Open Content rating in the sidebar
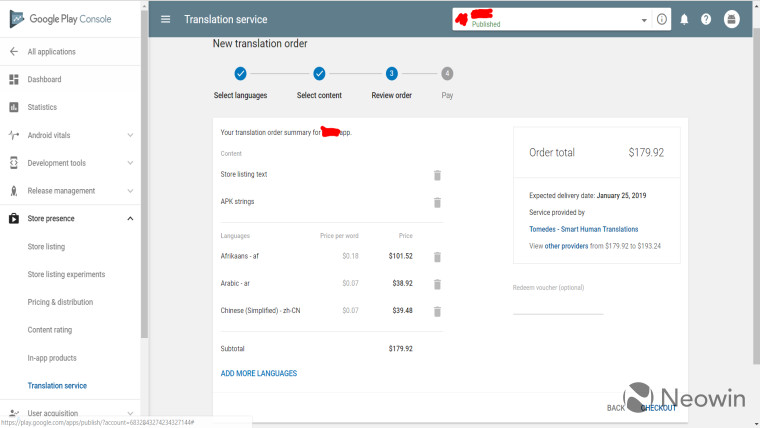This screenshot has width=760, height=428. coord(49,330)
